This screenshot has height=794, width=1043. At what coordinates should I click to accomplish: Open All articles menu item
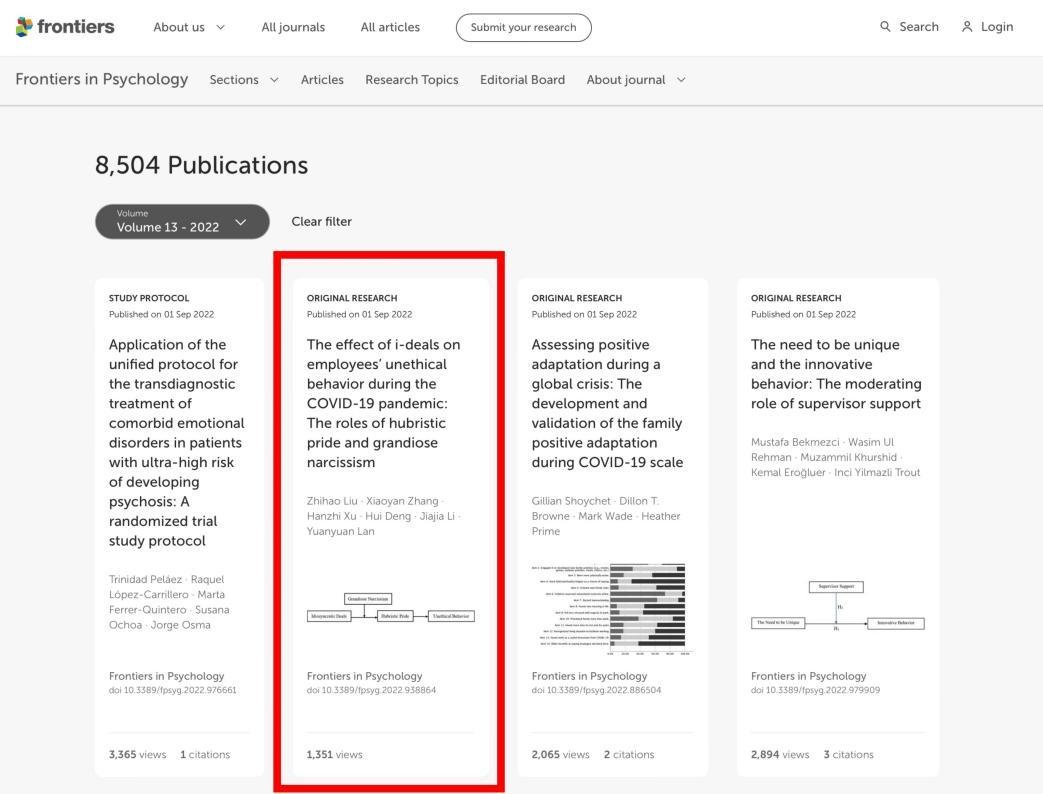pos(390,27)
